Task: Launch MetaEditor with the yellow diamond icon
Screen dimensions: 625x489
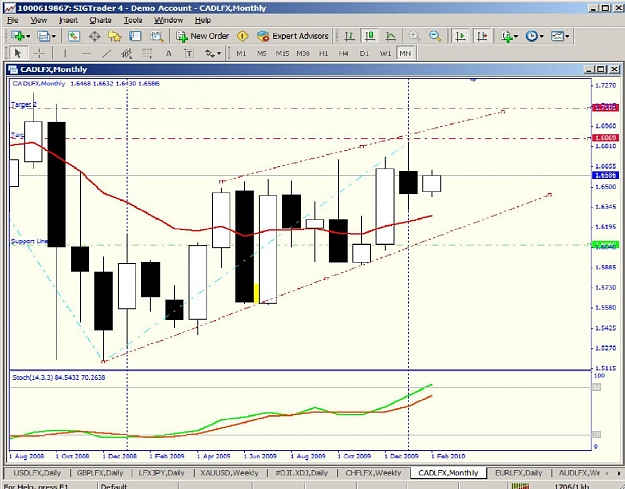Action: tap(242, 36)
